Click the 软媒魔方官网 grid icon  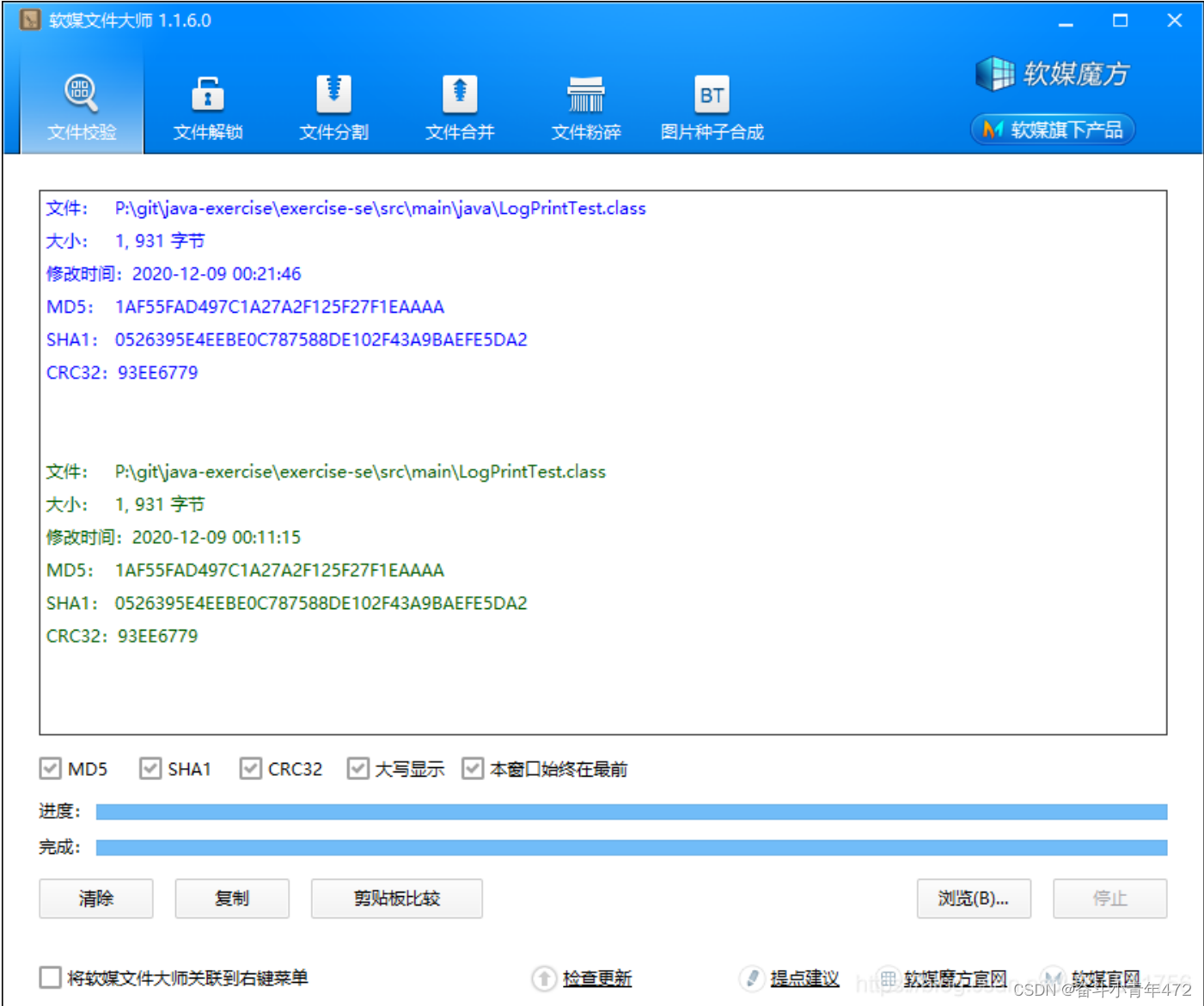(888, 979)
